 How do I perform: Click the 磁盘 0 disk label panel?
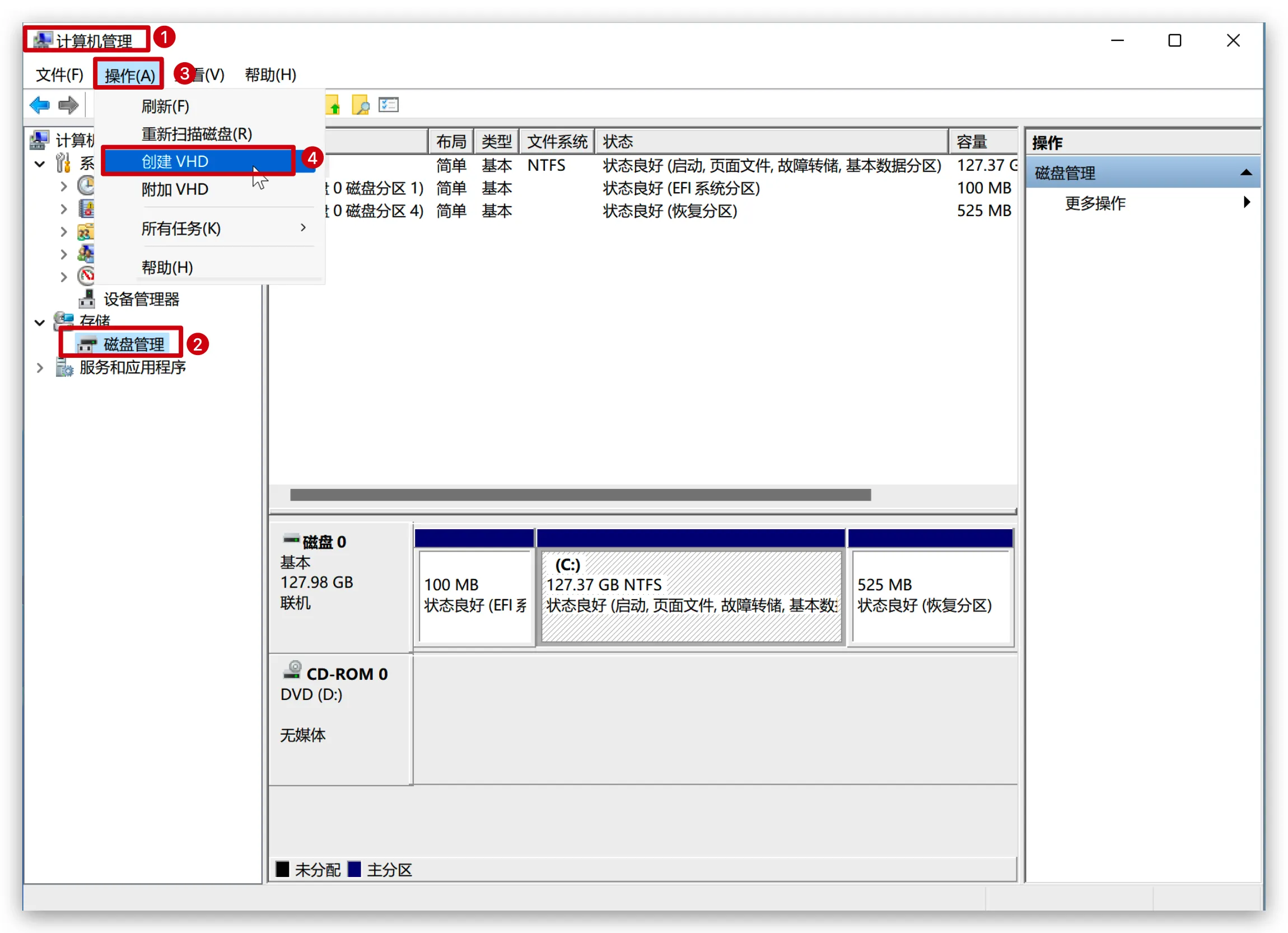pos(340,587)
